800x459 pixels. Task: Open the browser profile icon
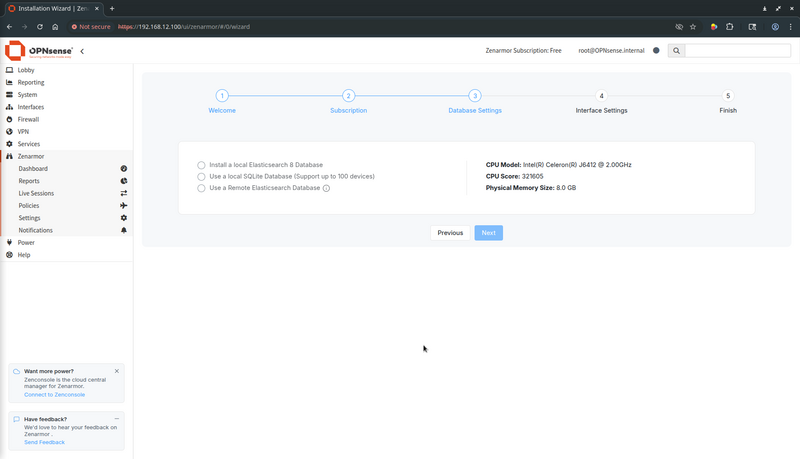pyautogui.click(x=775, y=27)
